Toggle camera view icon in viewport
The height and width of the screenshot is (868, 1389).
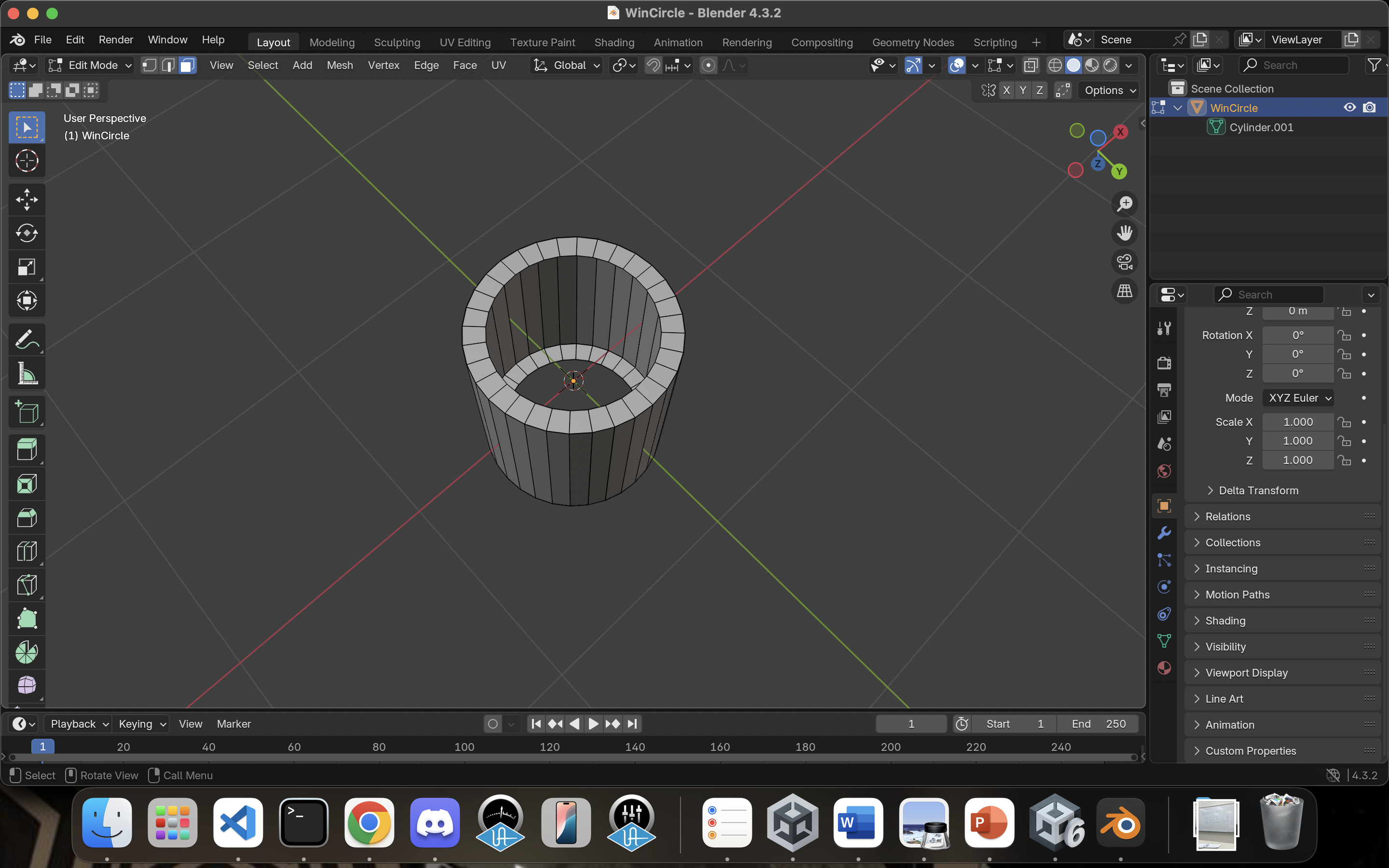(1124, 262)
